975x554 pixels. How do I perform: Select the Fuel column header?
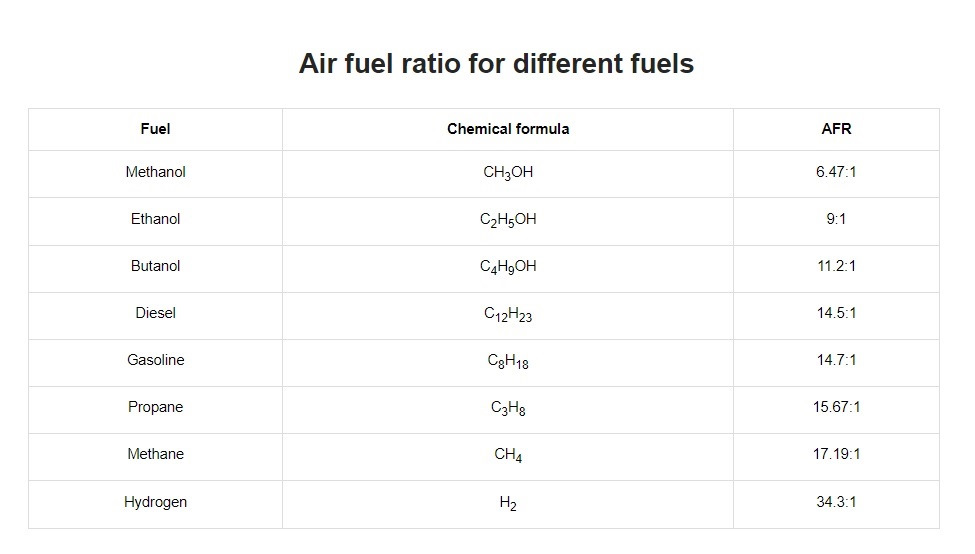click(155, 129)
